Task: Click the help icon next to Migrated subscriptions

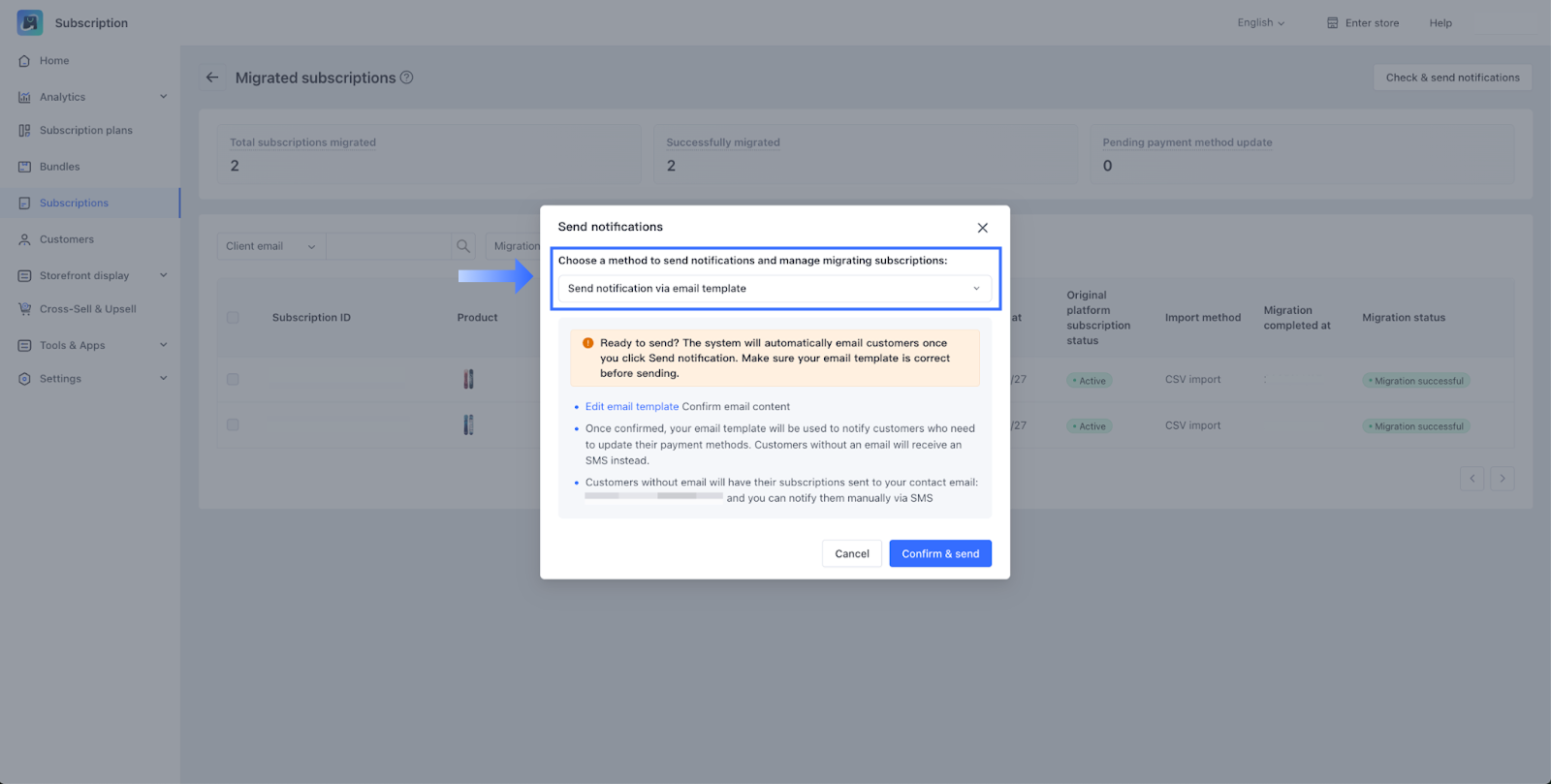Action: [x=407, y=78]
